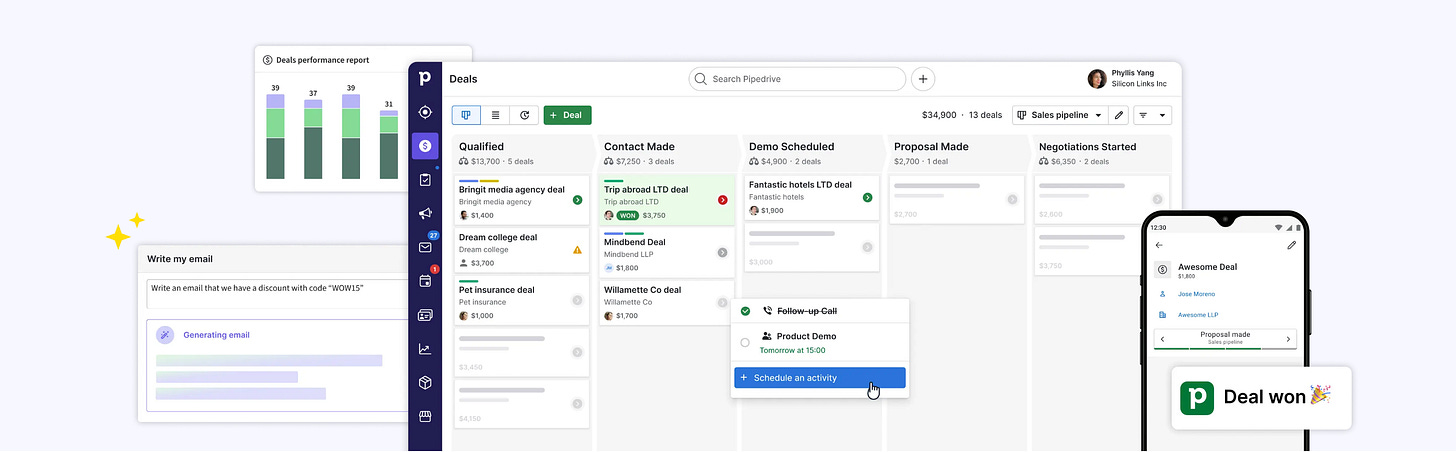Open the Trip abroad LTD deal card
Screen dimensions: 1456x452
[x=666, y=200]
